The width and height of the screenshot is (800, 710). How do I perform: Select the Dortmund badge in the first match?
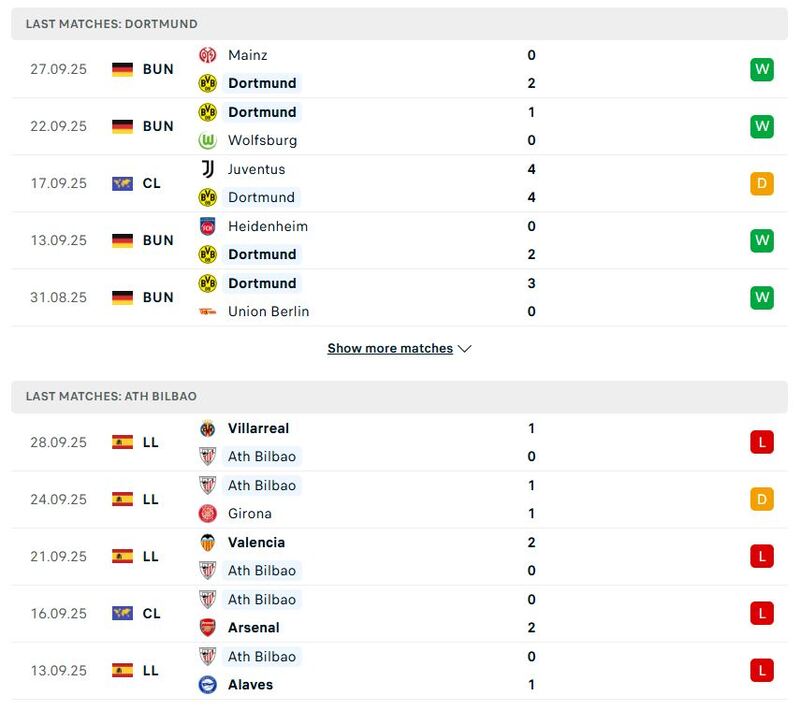pyautogui.click(x=210, y=83)
